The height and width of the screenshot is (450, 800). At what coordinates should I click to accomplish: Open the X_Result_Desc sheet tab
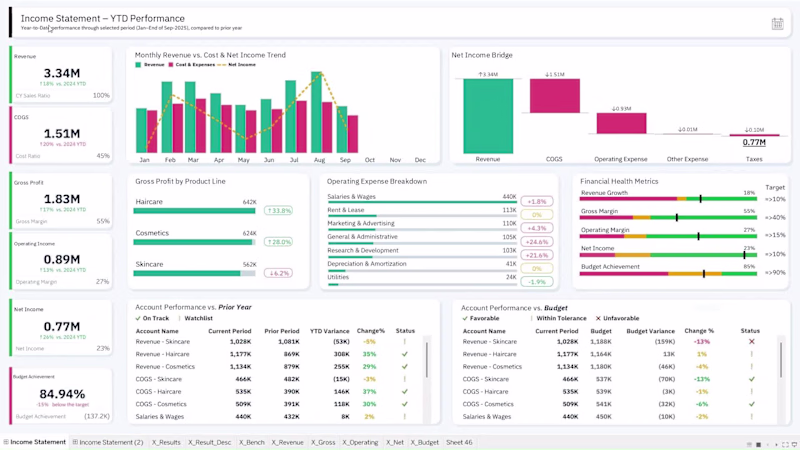pos(209,442)
